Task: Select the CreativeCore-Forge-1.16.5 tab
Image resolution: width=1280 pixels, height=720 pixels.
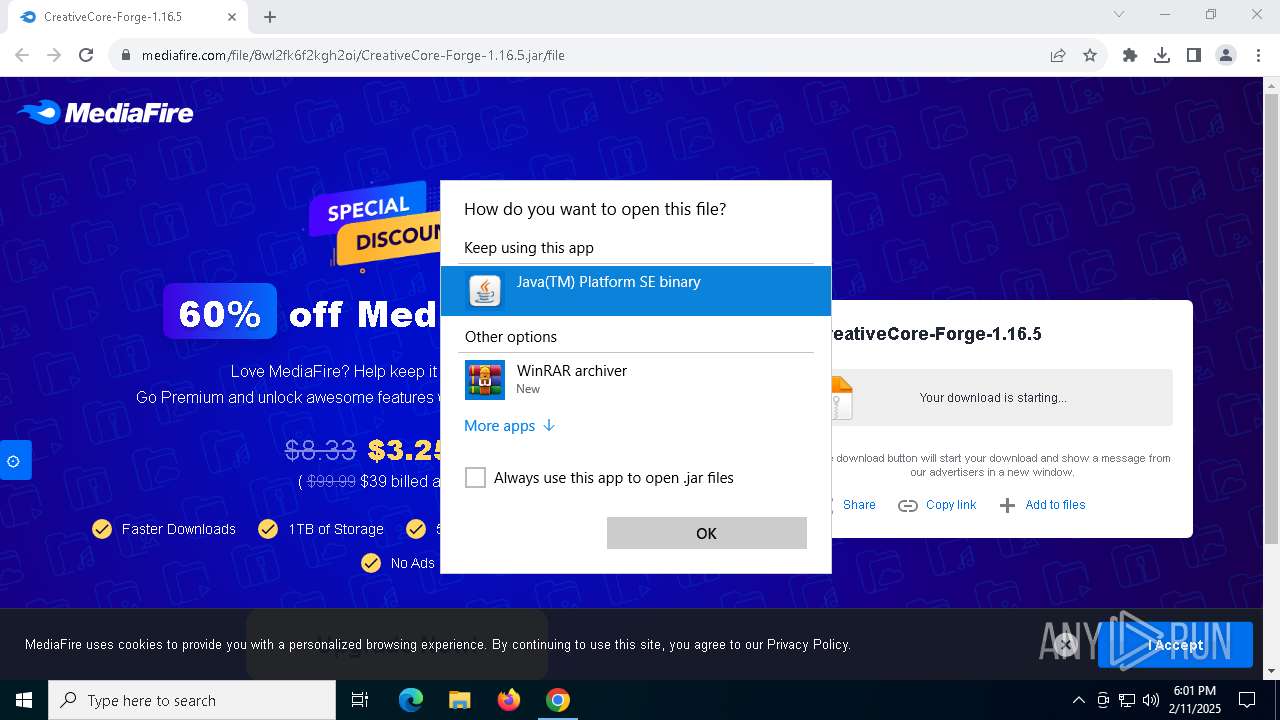Action: 126,17
